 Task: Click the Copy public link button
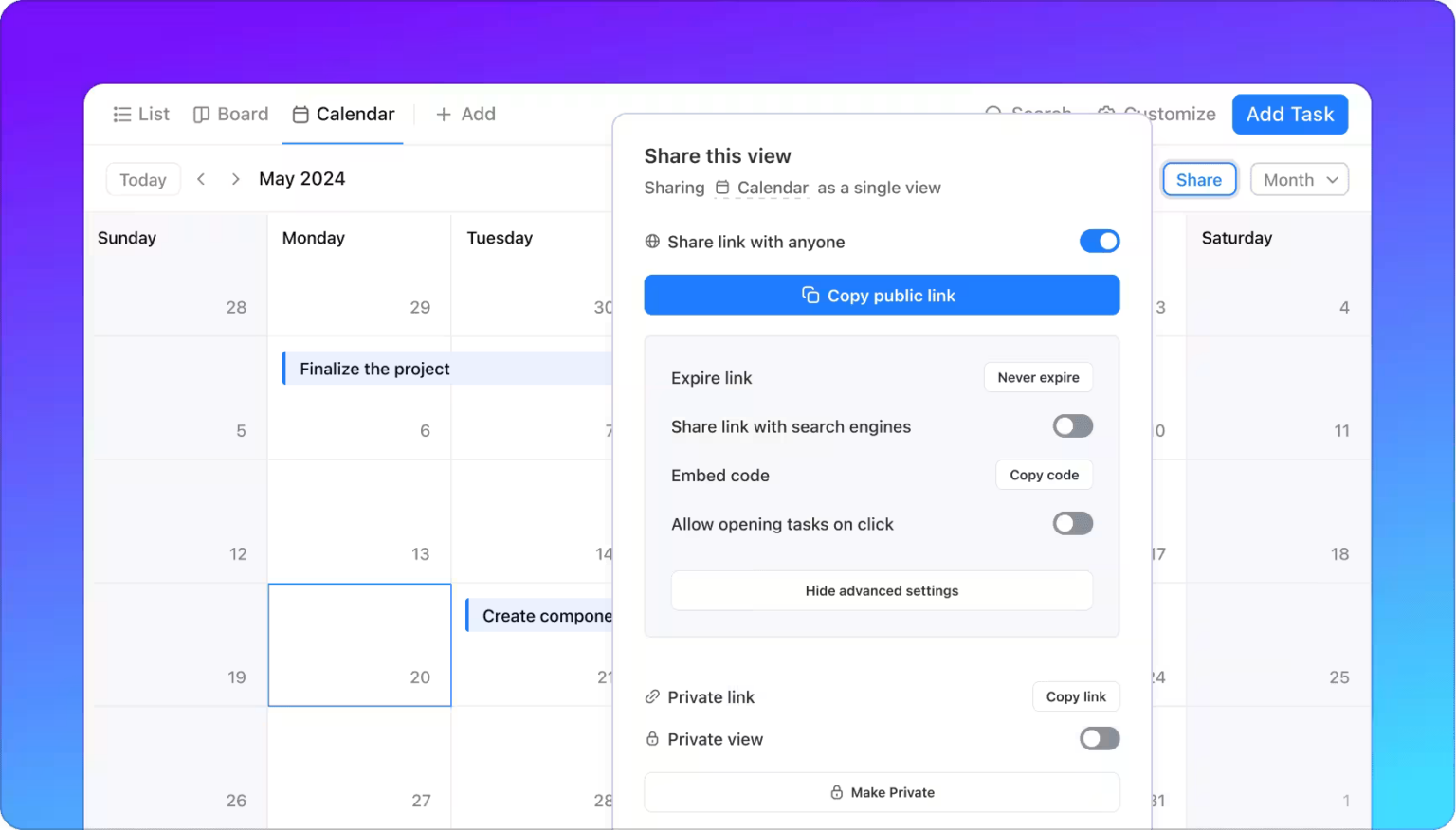point(881,295)
